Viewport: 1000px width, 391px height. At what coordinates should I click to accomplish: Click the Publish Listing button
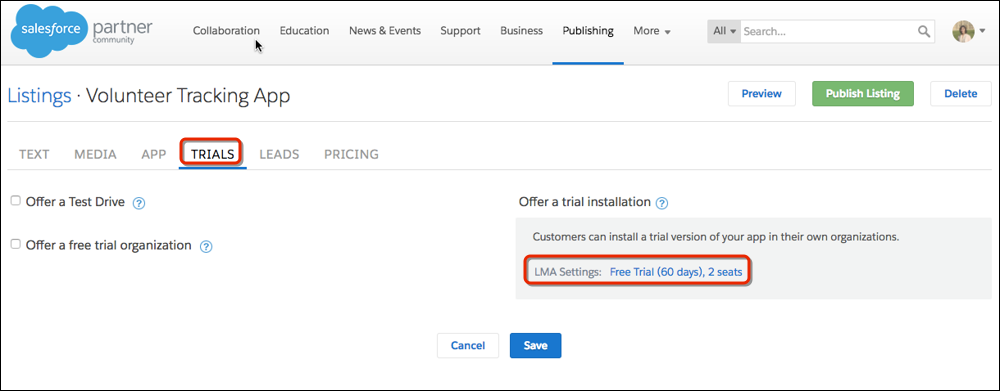863,94
